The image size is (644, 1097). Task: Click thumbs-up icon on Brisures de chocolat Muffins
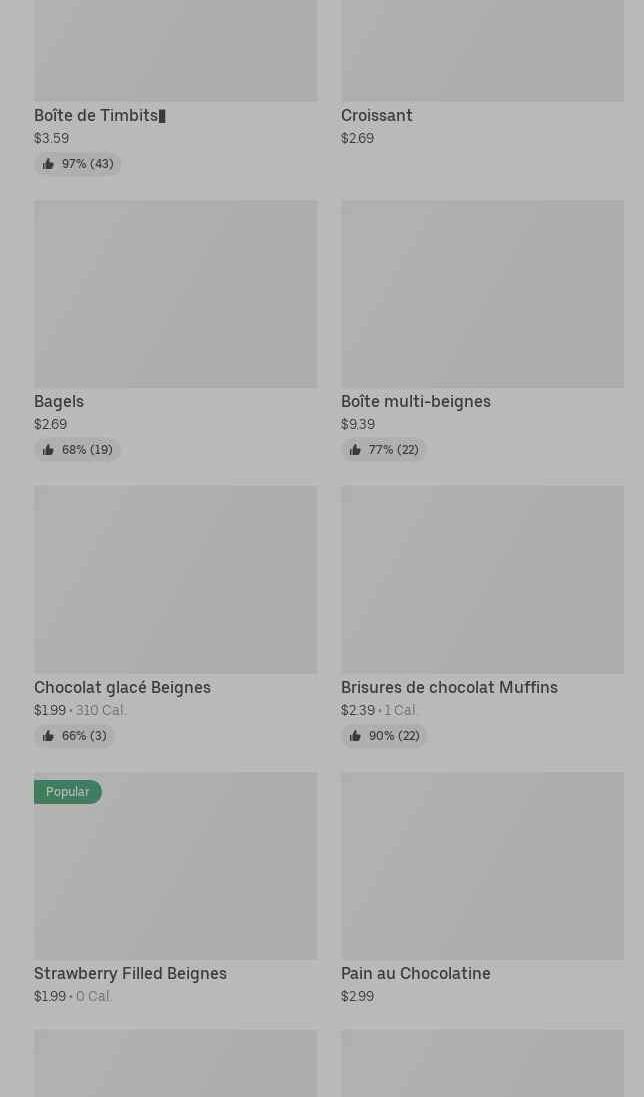tap(355, 736)
